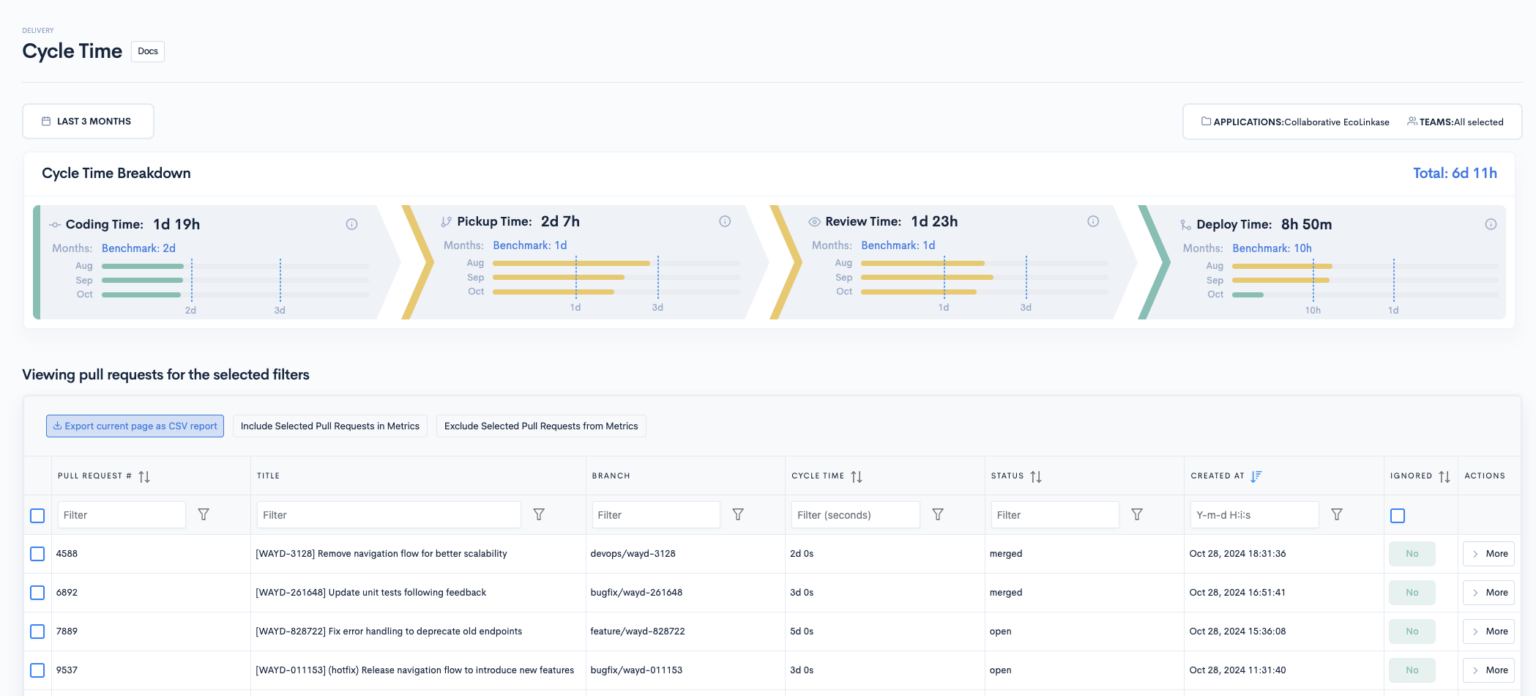
Task: Toggle the Ignored column filter checkbox
Action: [x=1397, y=516]
